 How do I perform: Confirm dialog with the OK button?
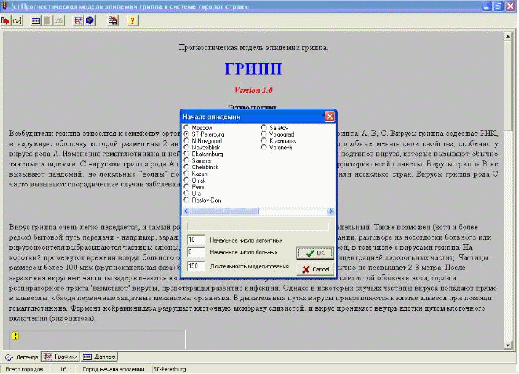click(x=315, y=253)
